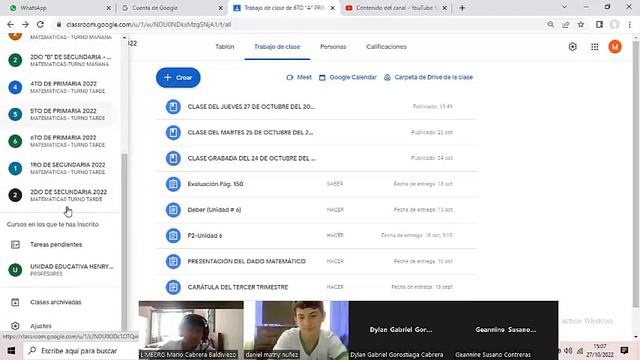Switch to Tablón tab
Screen dimensions: 640x360
225,47
